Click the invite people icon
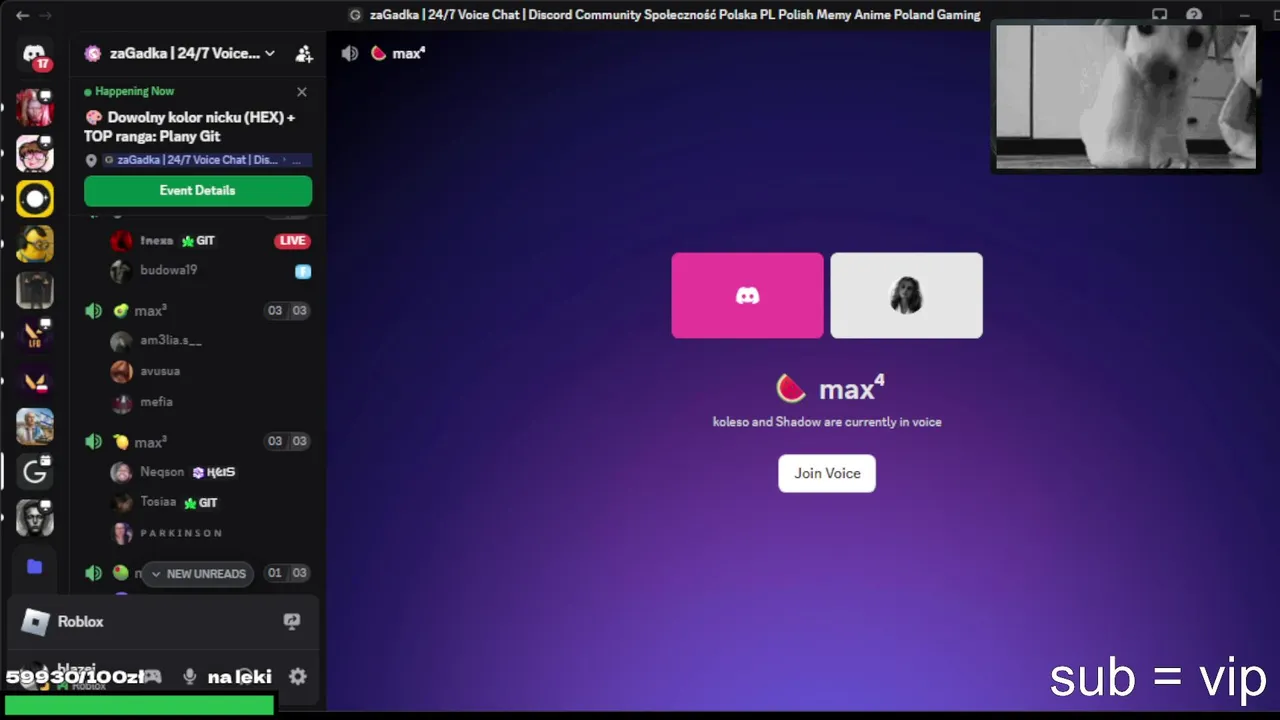 304,54
